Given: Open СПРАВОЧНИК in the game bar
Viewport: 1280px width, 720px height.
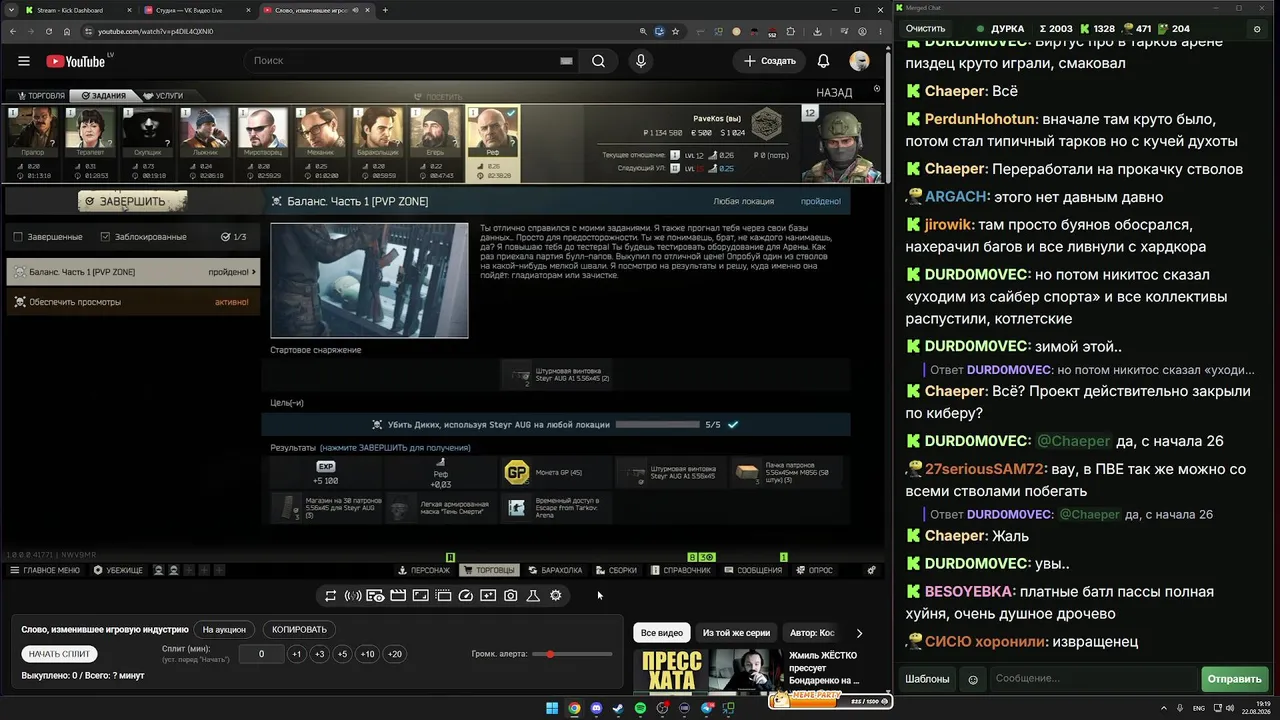Looking at the screenshot, I should pos(680,570).
